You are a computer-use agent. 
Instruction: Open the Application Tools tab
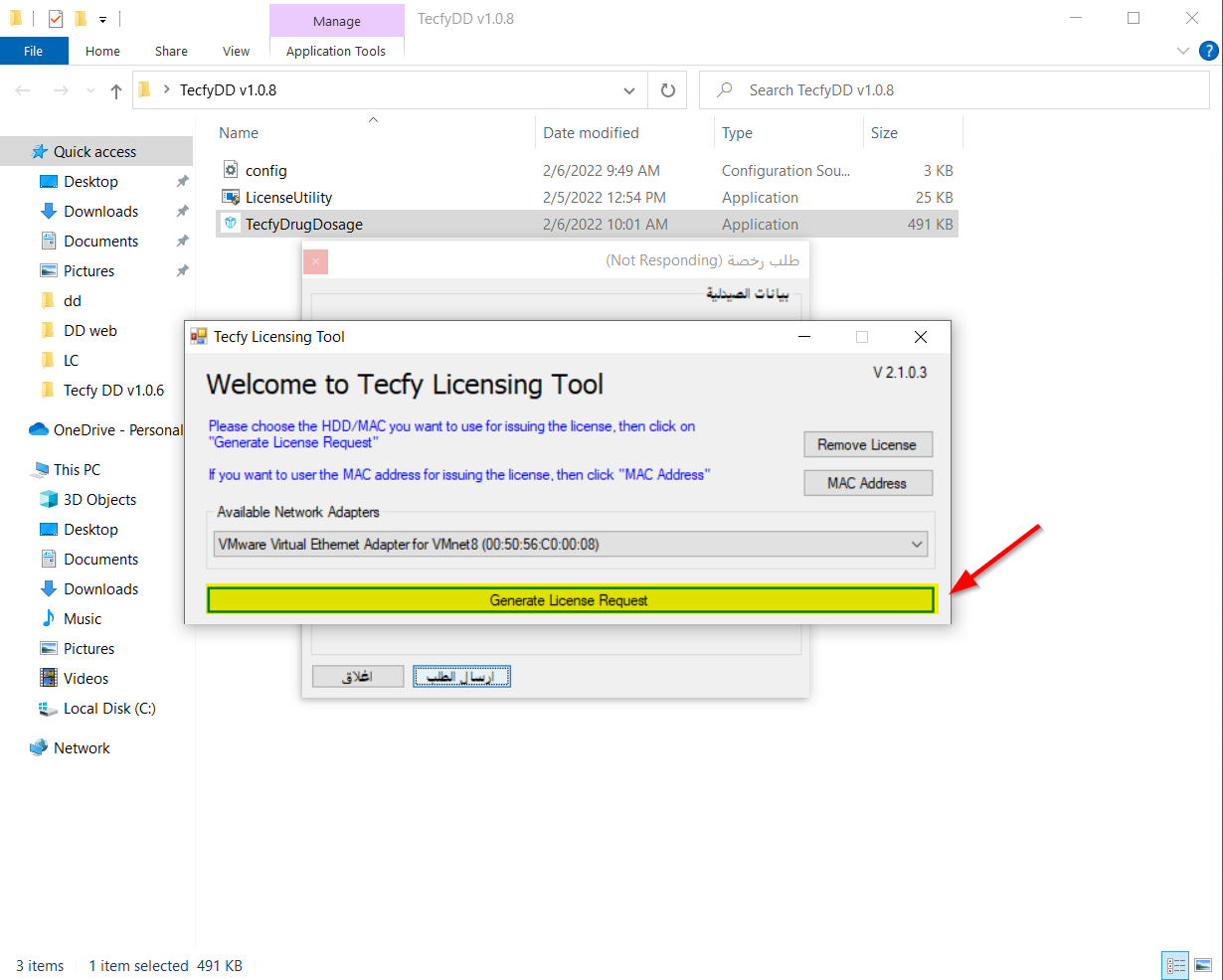(336, 51)
